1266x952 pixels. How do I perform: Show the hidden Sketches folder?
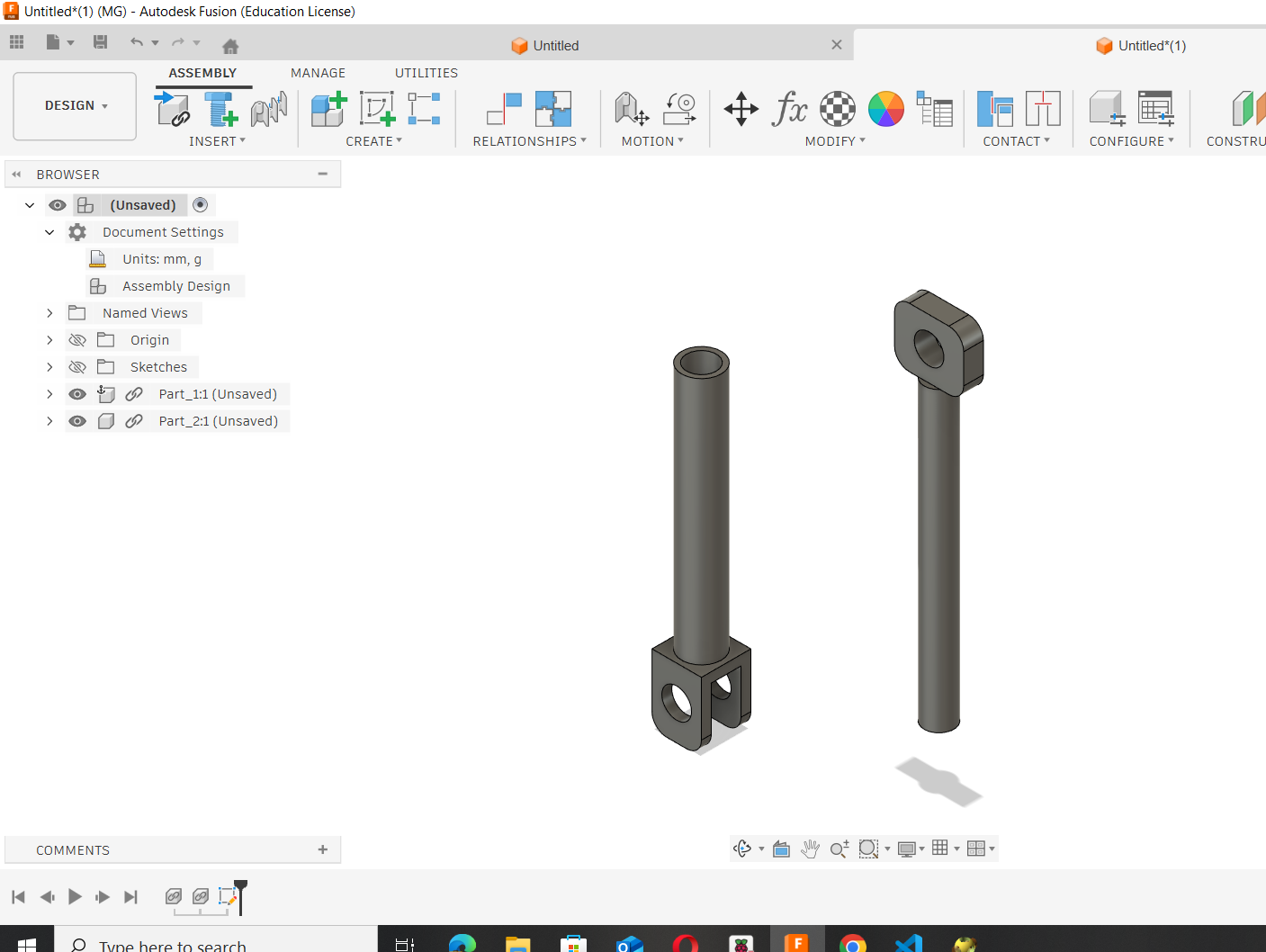coord(77,367)
